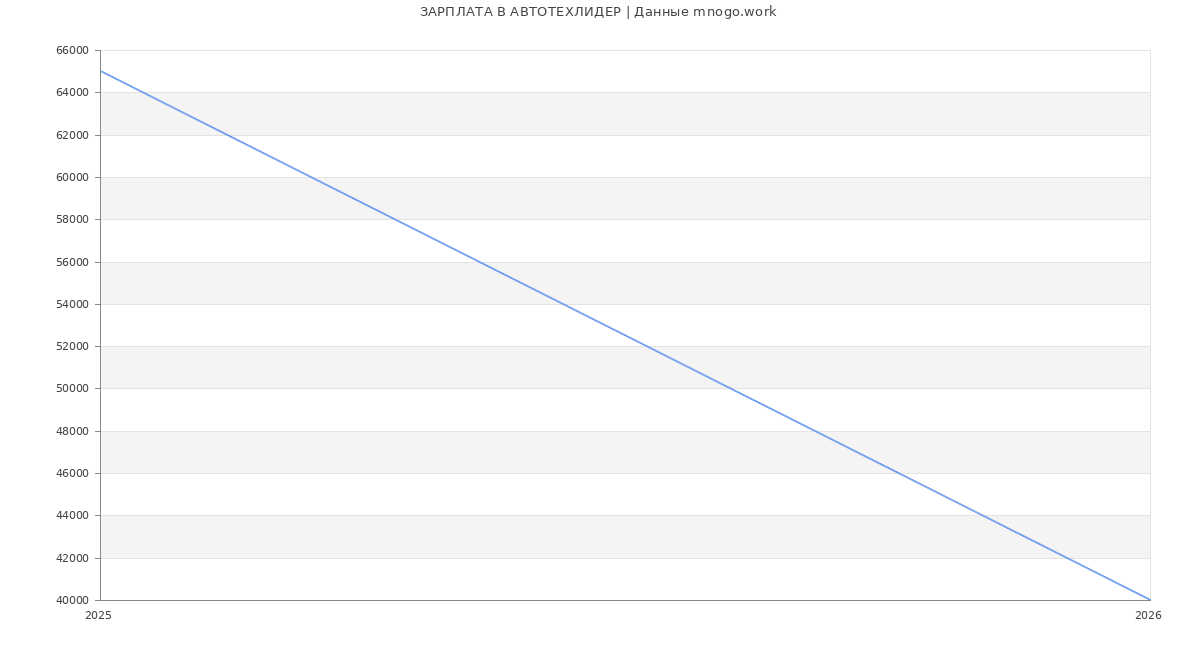Click the 56000 y-axis label
Viewport: 1200px width, 650px height.
click(74, 262)
